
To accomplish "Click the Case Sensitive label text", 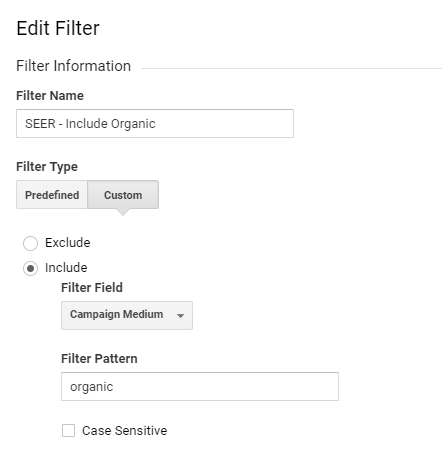I will tap(124, 431).
